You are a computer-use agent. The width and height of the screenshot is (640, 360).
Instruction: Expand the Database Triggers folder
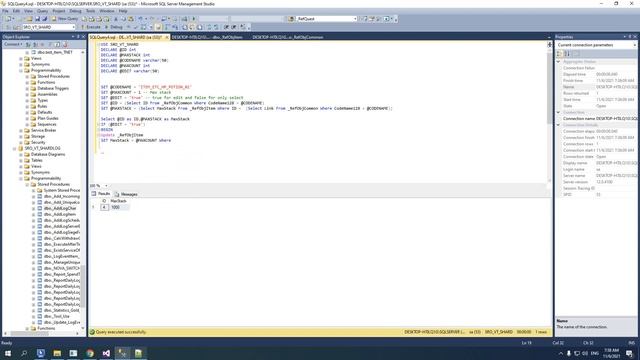point(27,88)
